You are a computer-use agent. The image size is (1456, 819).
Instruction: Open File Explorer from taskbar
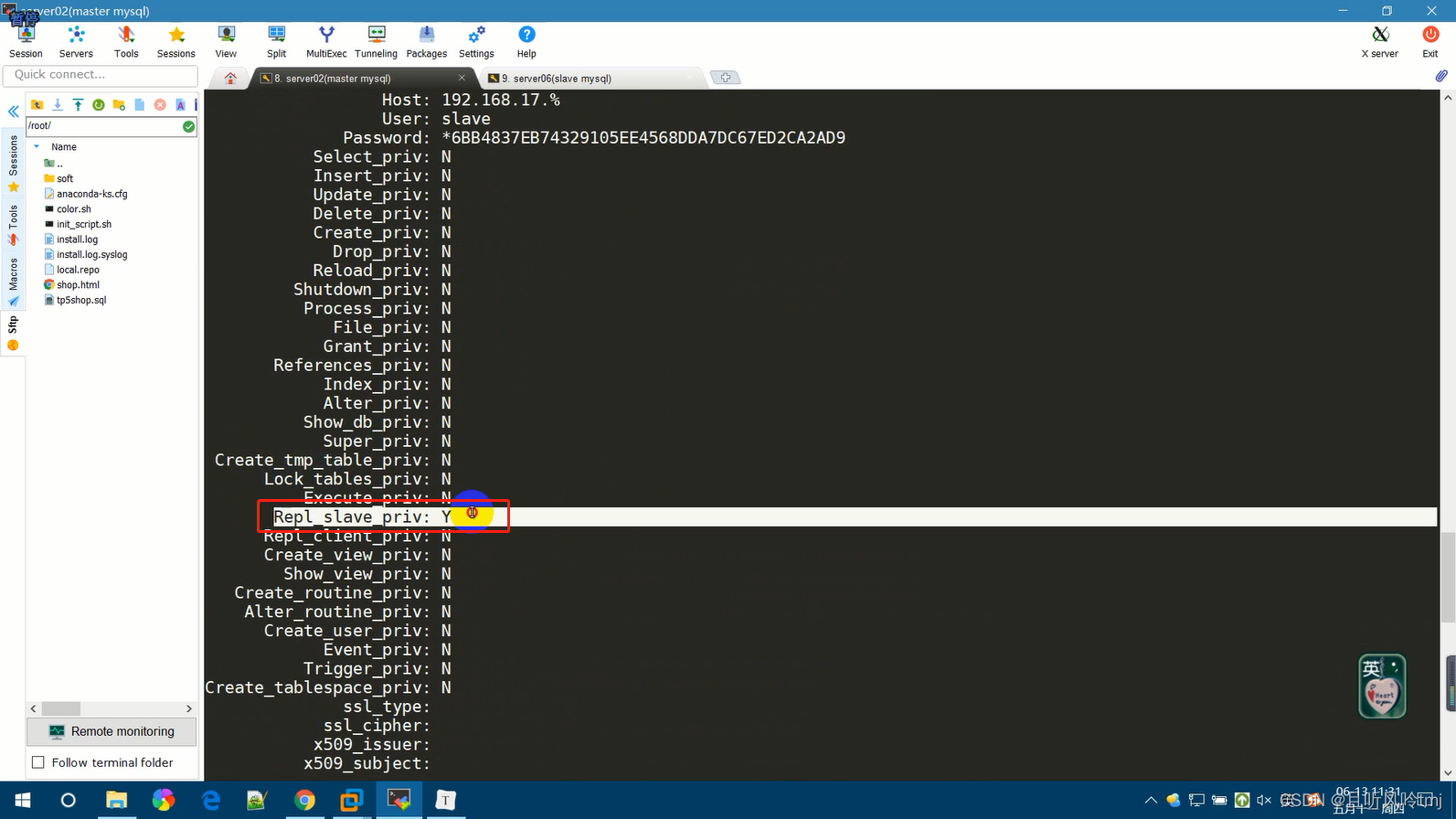pos(116,801)
